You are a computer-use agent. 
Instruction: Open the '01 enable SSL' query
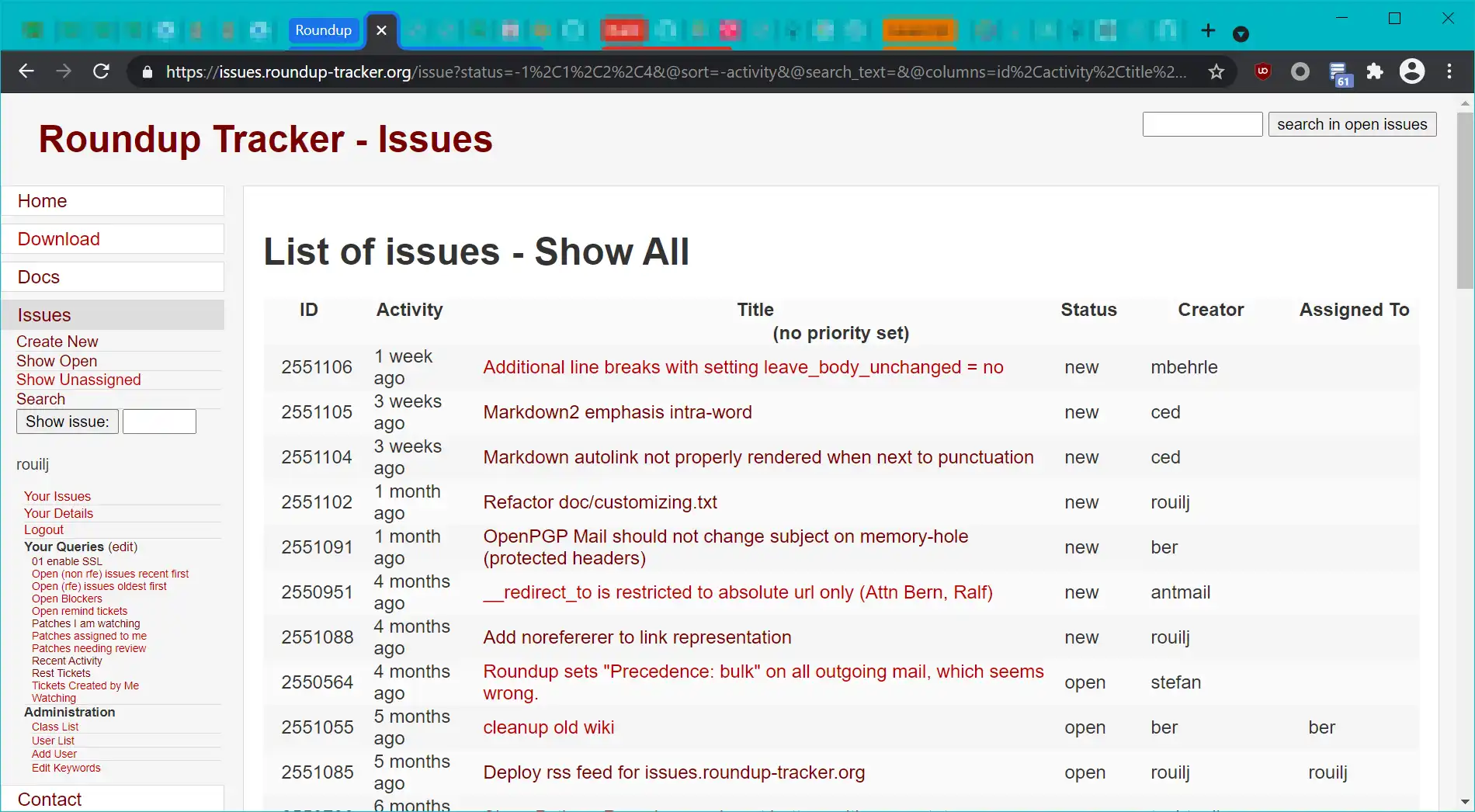[x=67, y=561]
